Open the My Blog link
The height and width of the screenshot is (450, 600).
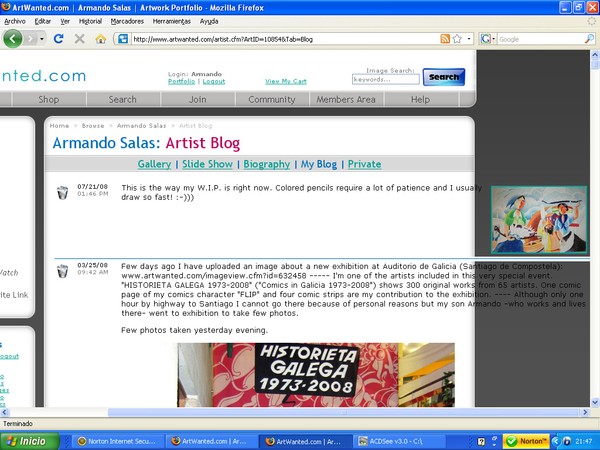click(x=318, y=164)
